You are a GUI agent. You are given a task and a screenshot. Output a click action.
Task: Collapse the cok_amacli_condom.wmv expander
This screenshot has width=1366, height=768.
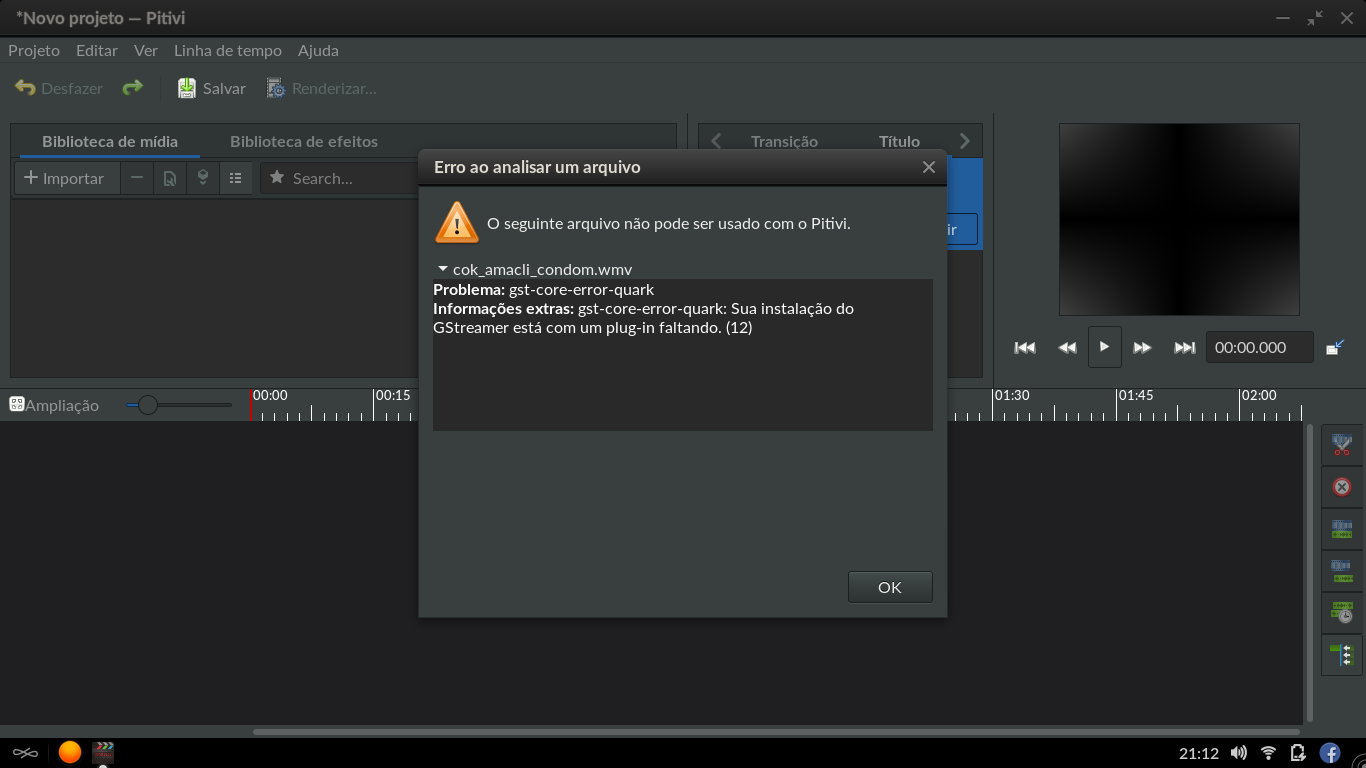click(443, 270)
